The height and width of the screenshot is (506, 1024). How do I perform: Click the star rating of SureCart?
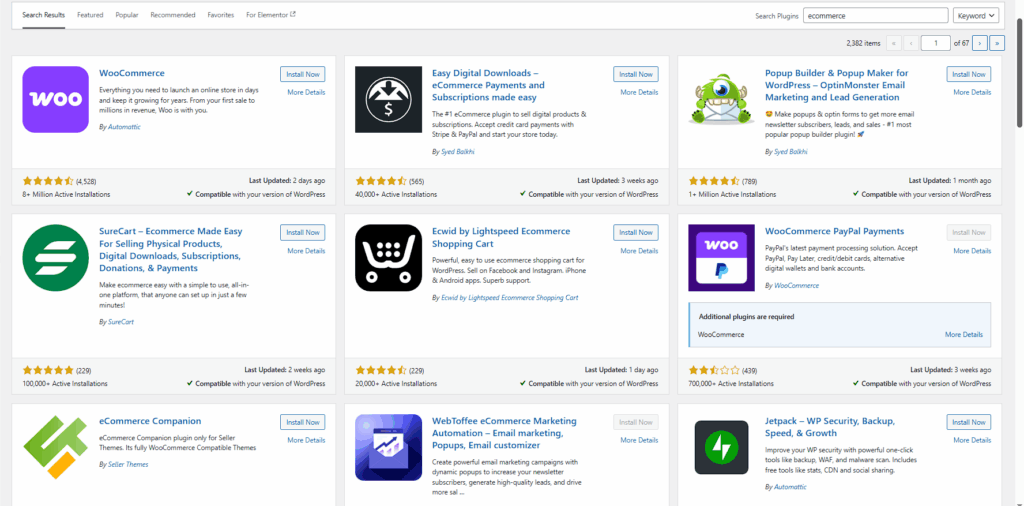48,370
